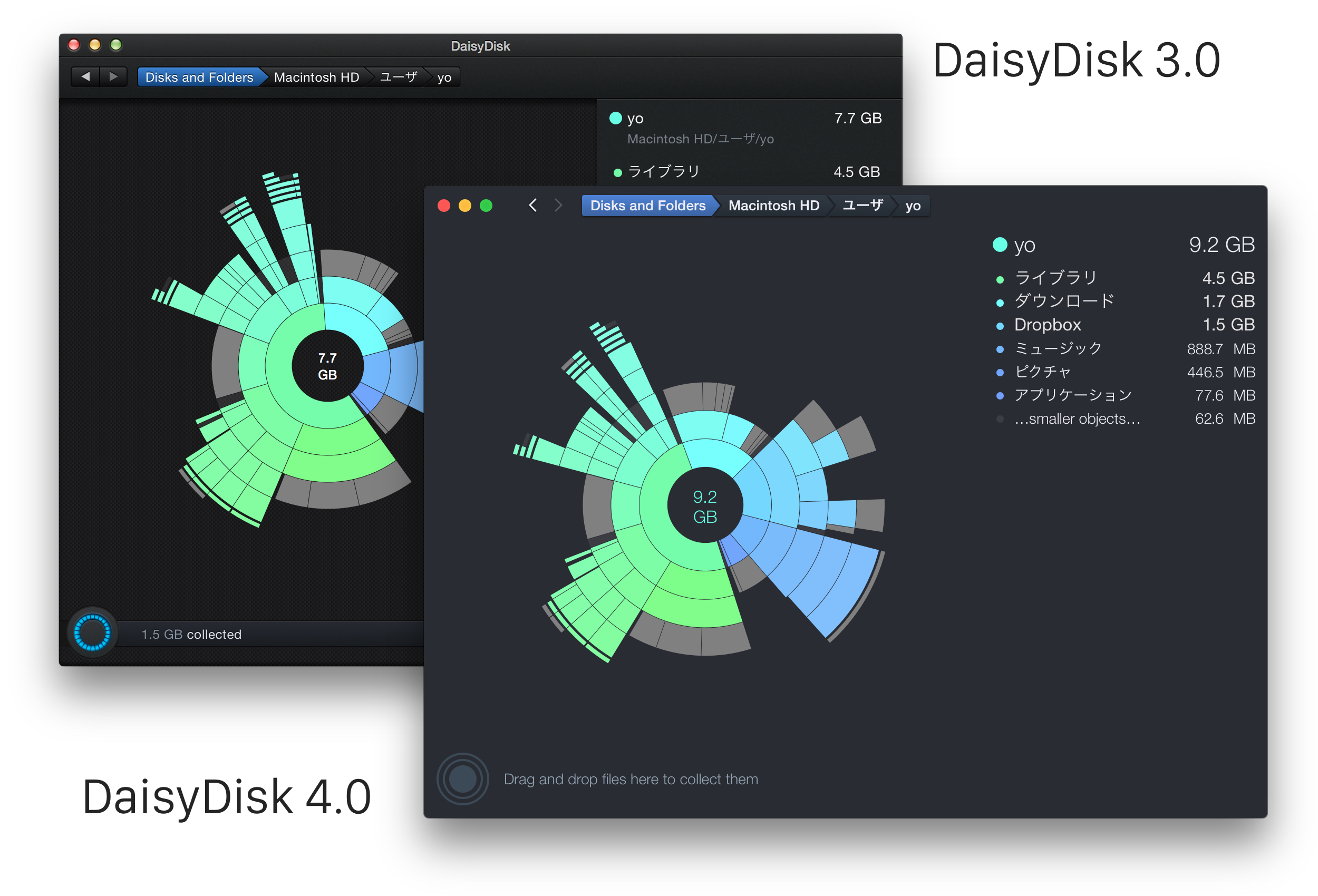Click the '1.5 GB collected' status text

(x=191, y=634)
